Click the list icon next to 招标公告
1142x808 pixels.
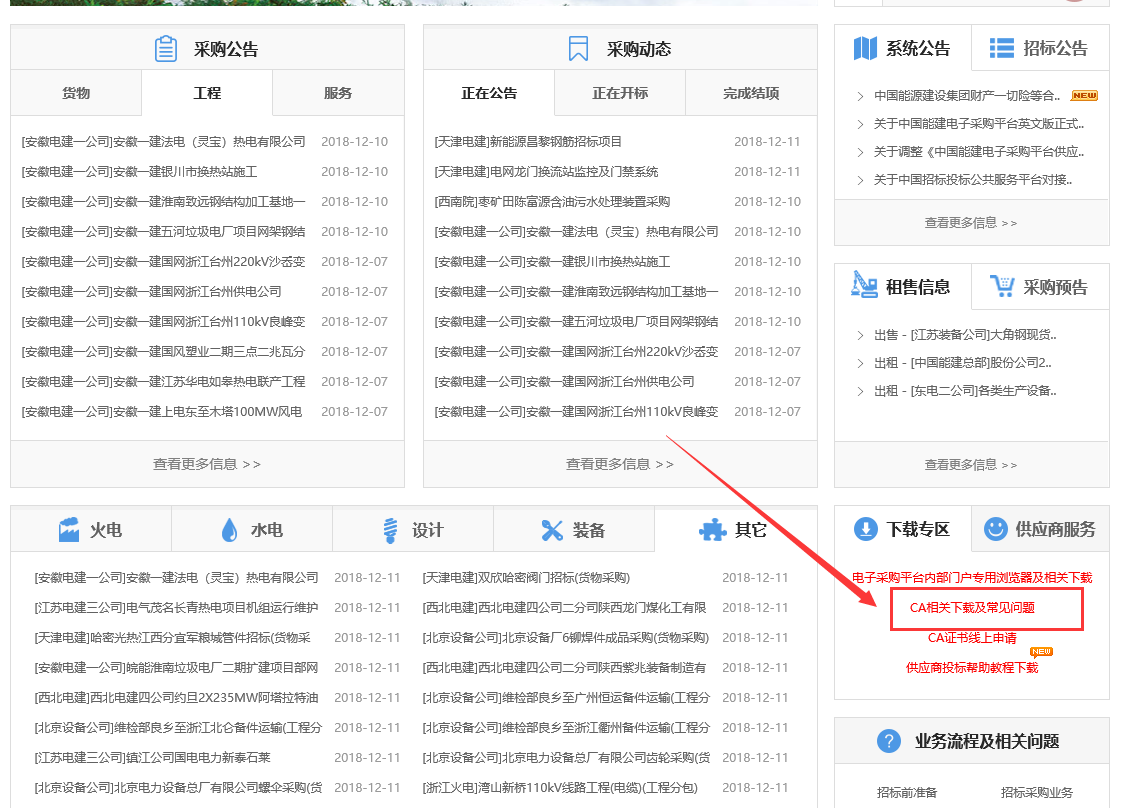tap(1001, 48)
